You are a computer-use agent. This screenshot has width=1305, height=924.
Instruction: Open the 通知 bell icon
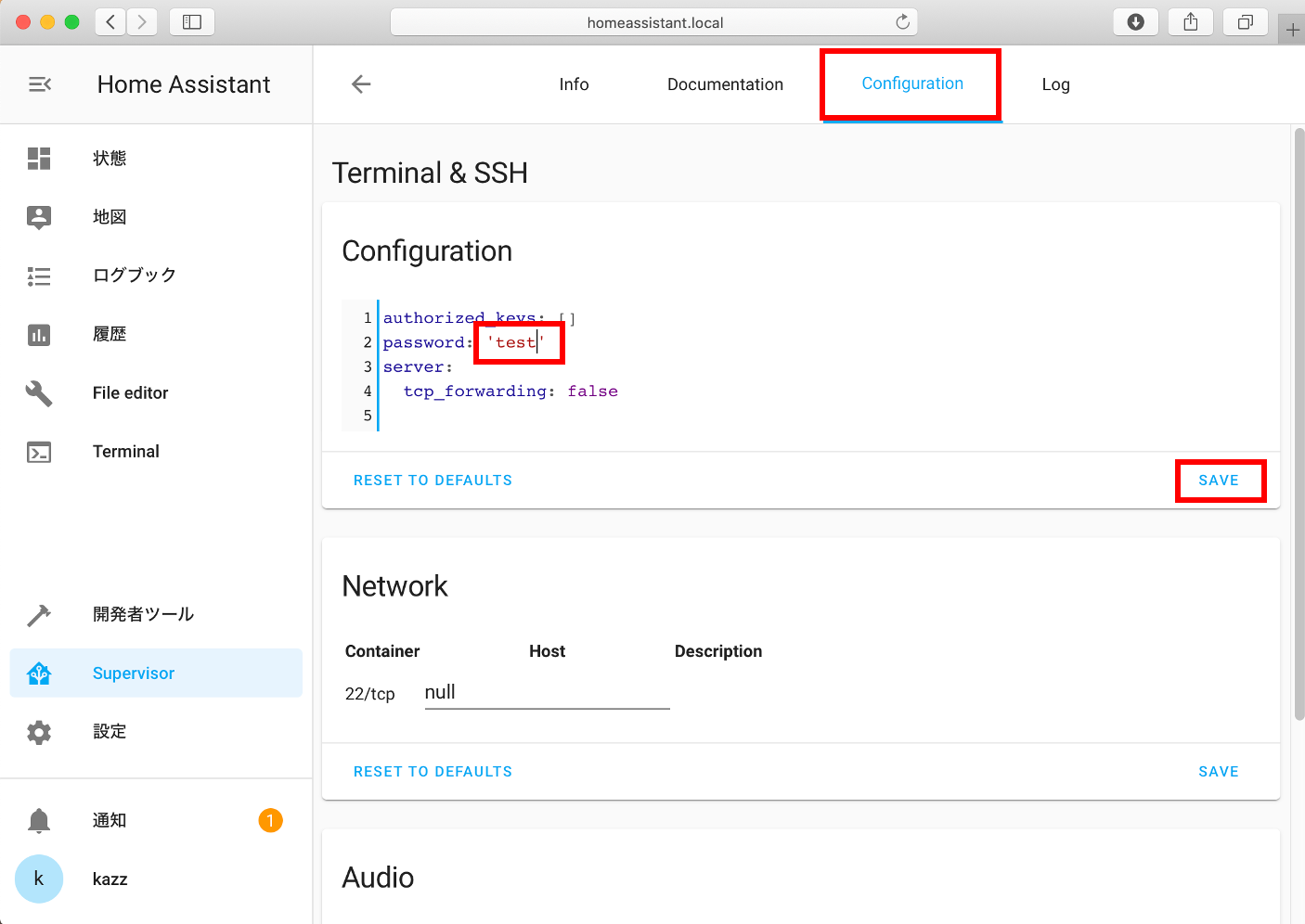[39, 821]
